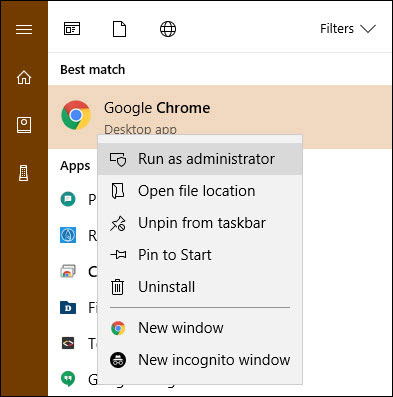Image resolution: width=393 pixels, height=397 pixels.
Task: Click the Apps section heading
Action: pyautogui.click(x=75, y=166)
